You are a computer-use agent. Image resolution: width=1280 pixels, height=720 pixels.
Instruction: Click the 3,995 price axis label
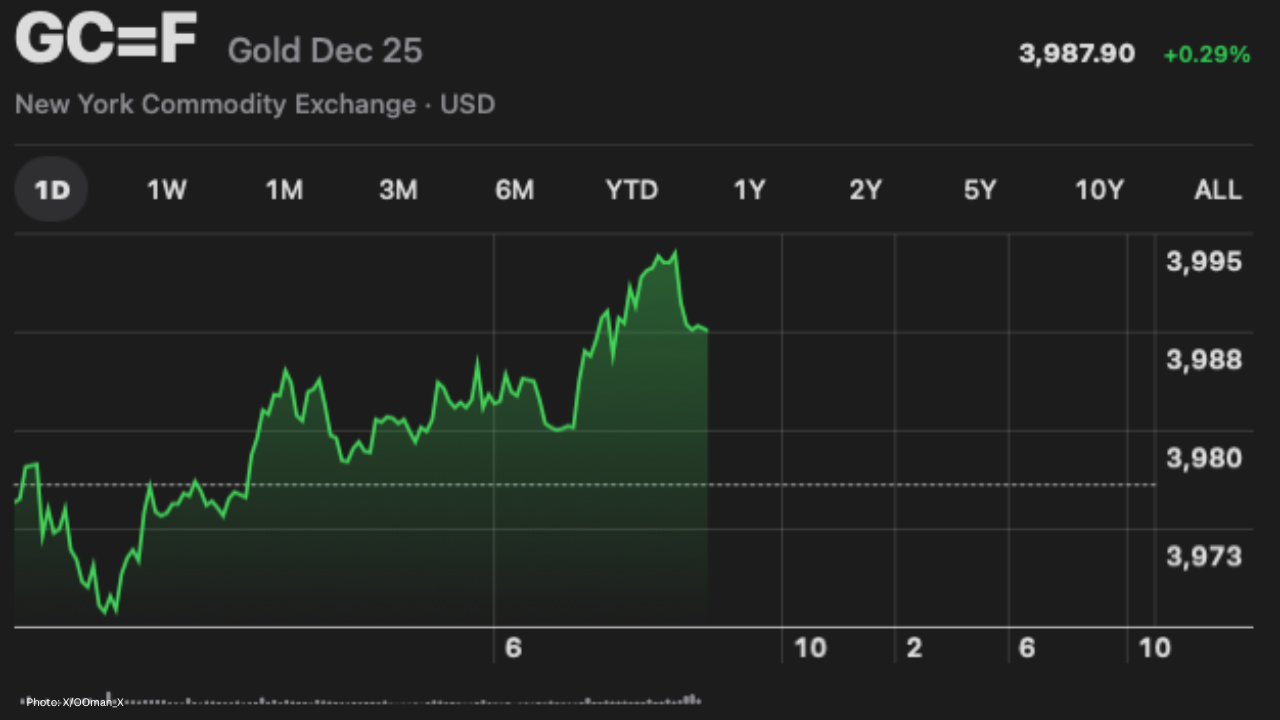(x=1204, y=262)
